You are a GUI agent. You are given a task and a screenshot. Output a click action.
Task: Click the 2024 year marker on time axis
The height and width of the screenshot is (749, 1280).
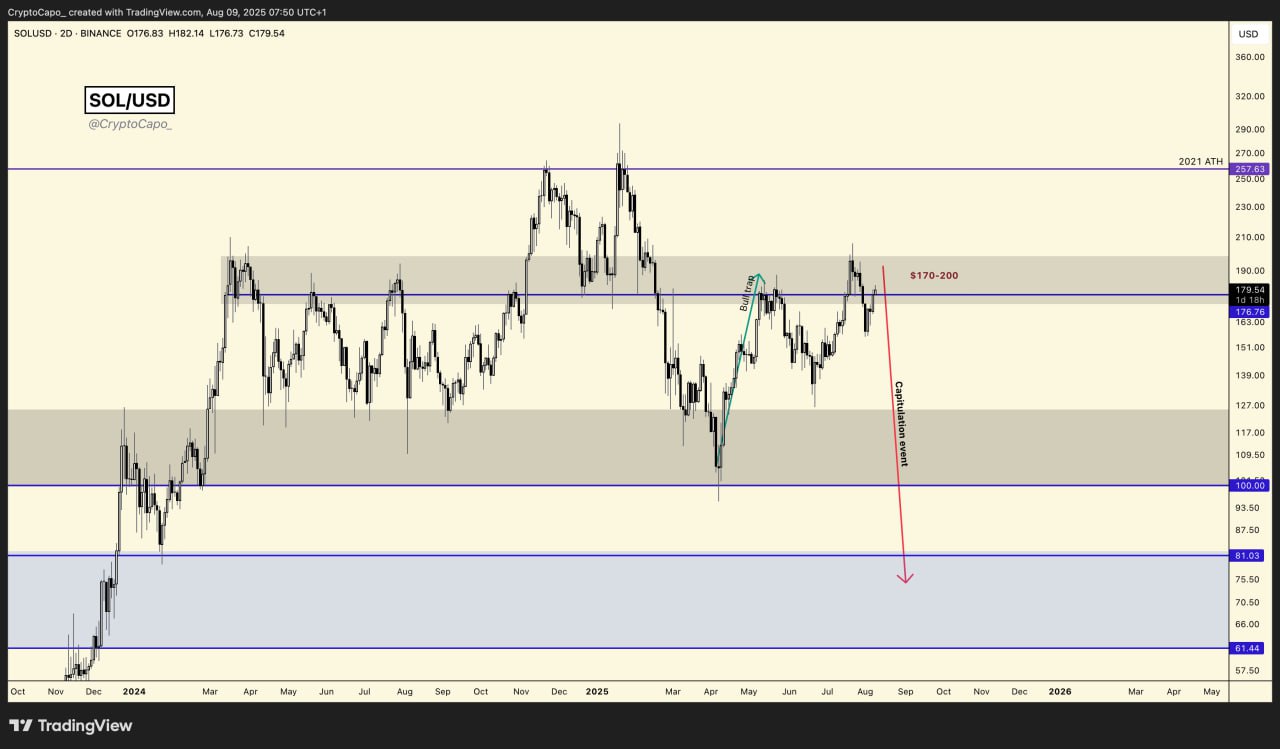tap(133, 691)
